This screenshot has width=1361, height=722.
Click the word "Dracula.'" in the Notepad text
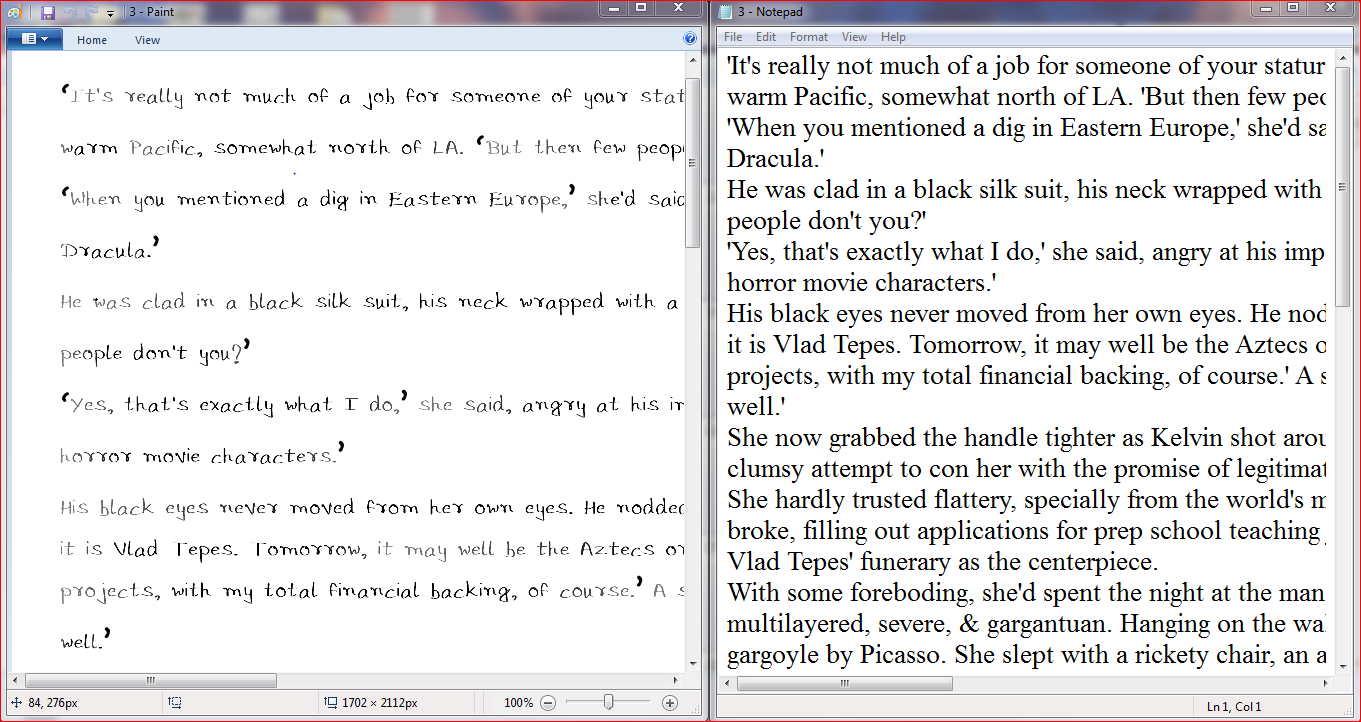click(x=774, y=159)
